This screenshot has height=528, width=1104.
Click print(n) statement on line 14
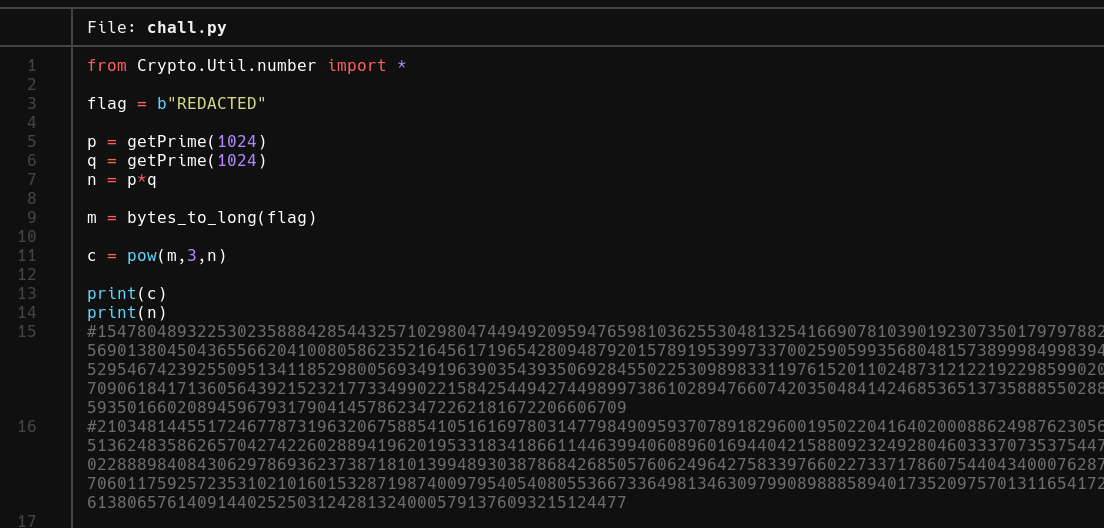coord(127,313)
